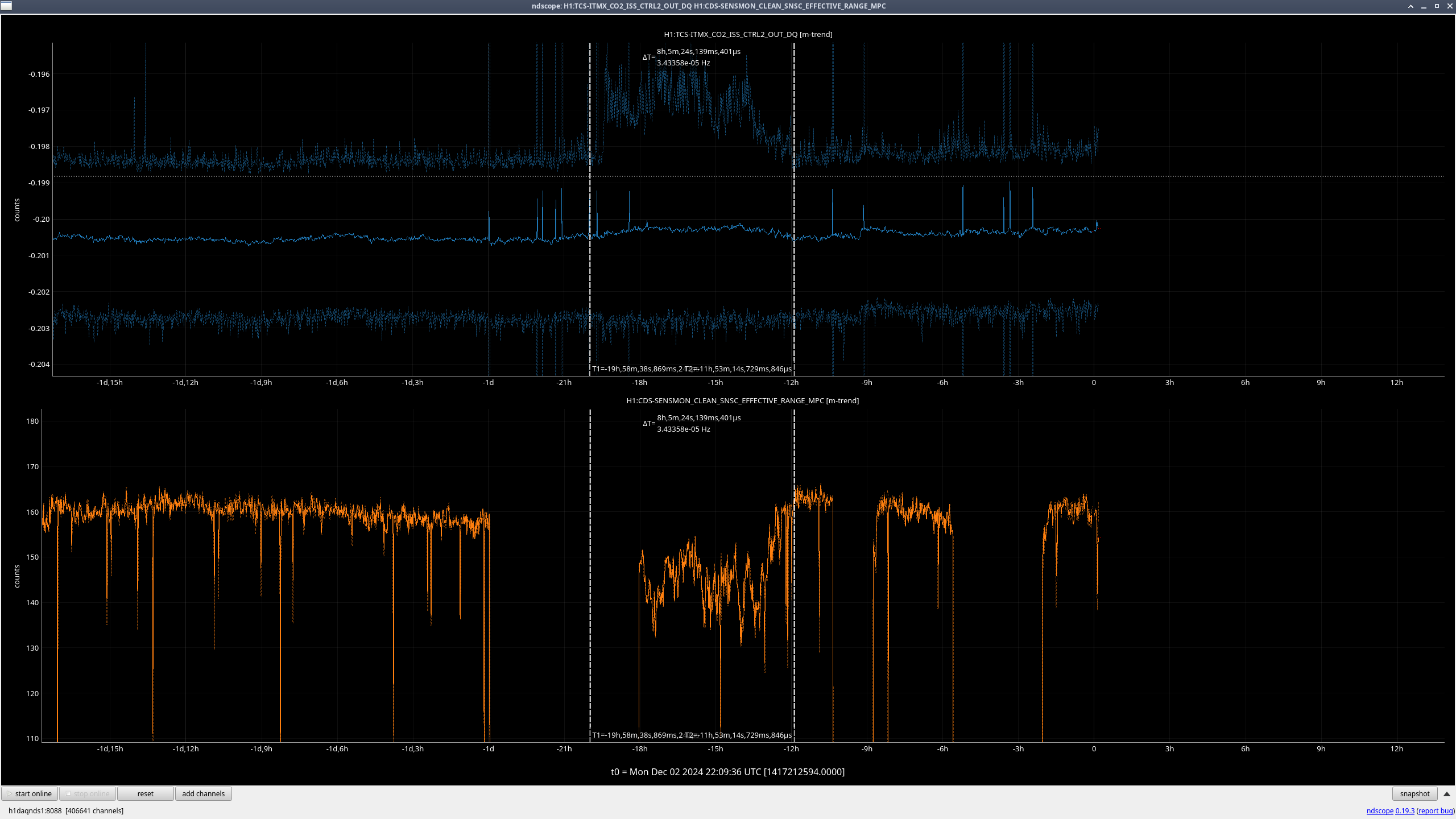The height and width of the screenshot is (819, 1456).
Task: Click the ΔT 8h,5m,24s label in bottom plot
Action: coord(692,423)
